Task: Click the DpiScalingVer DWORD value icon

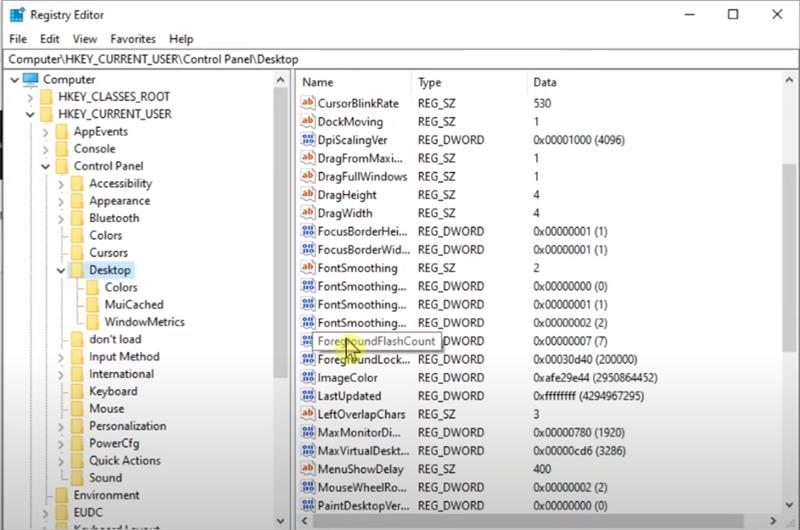Action: coord(308,140)
